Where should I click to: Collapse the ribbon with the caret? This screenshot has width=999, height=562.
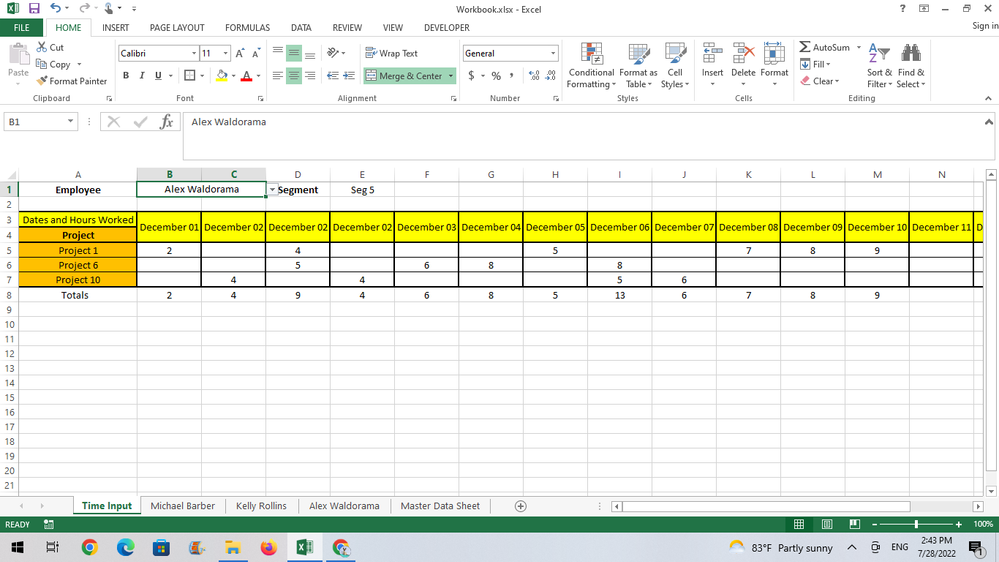click(988, 98)
